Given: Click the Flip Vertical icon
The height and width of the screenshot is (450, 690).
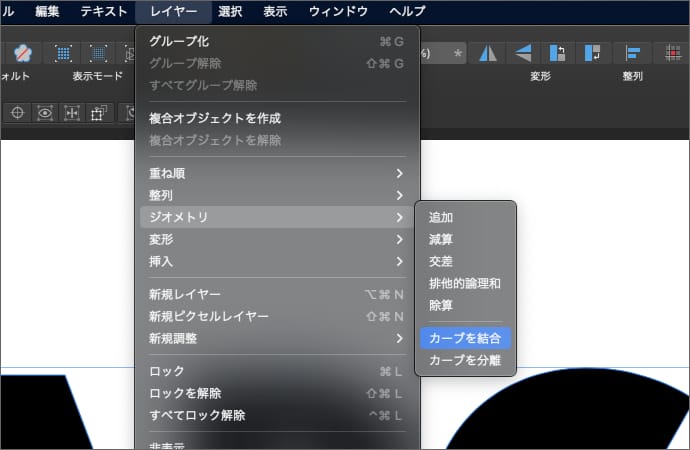Looking at the screenshot, I should [522, 53].
